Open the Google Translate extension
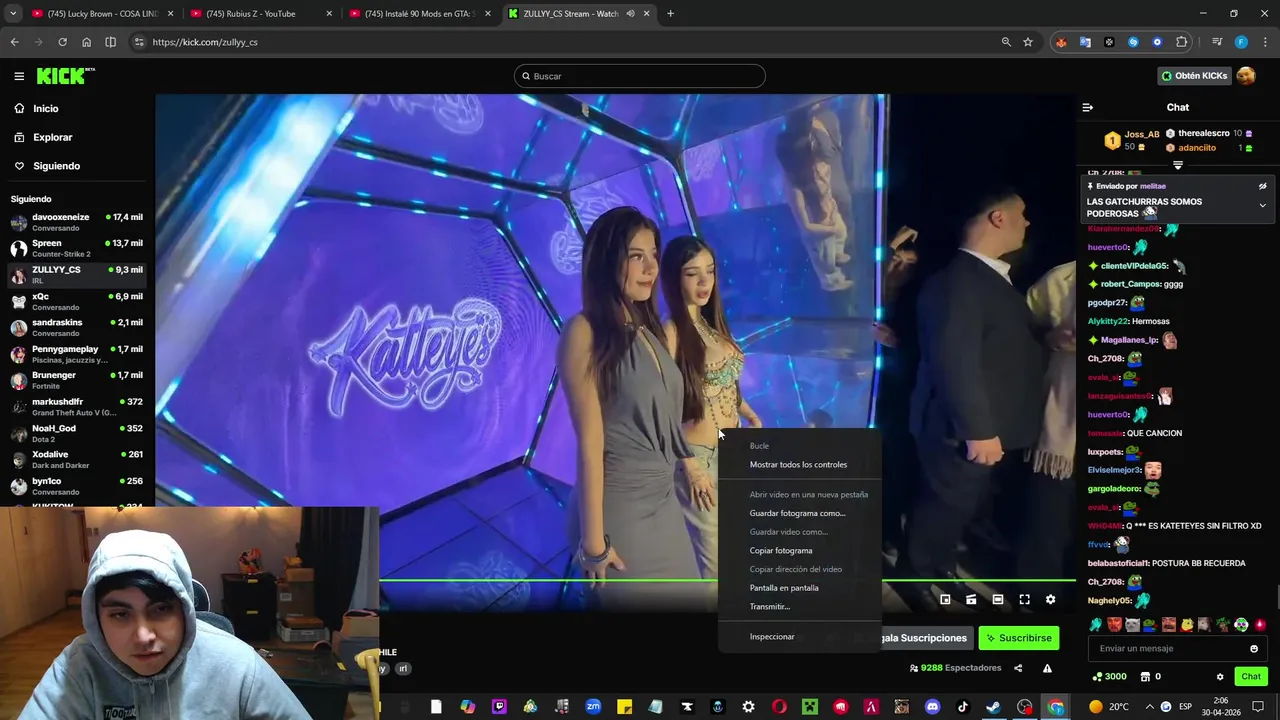 1085,42
